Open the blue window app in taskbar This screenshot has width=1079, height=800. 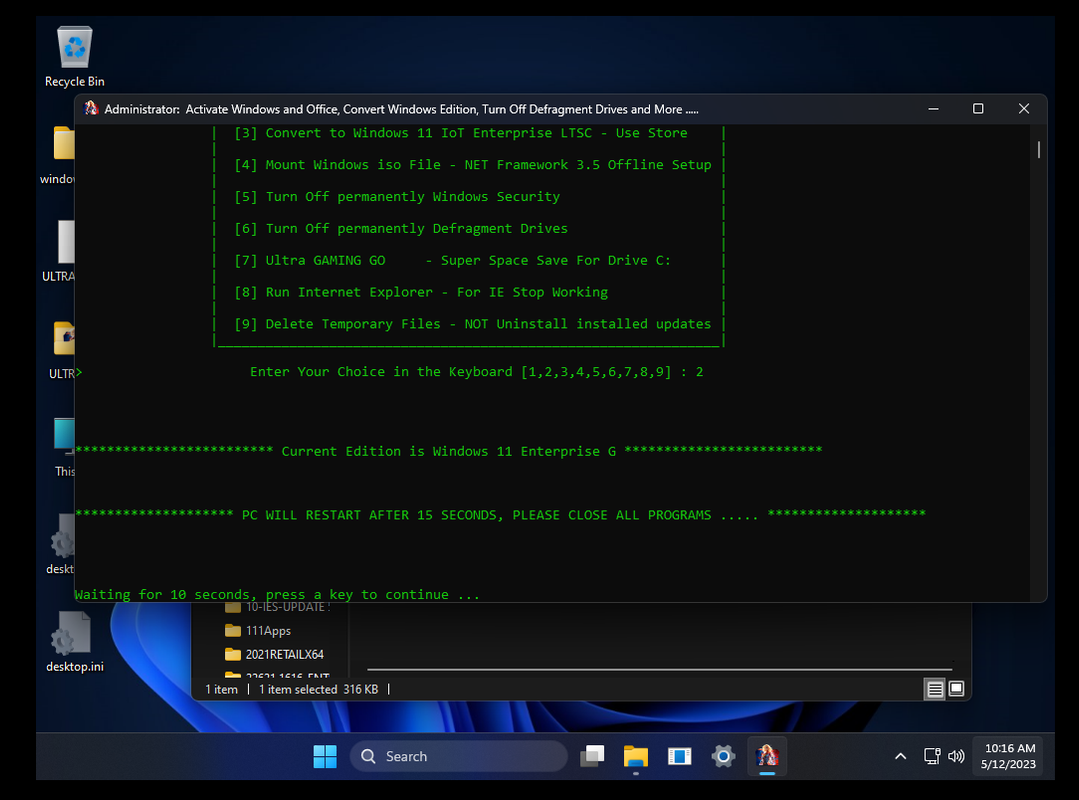(679, 756)
